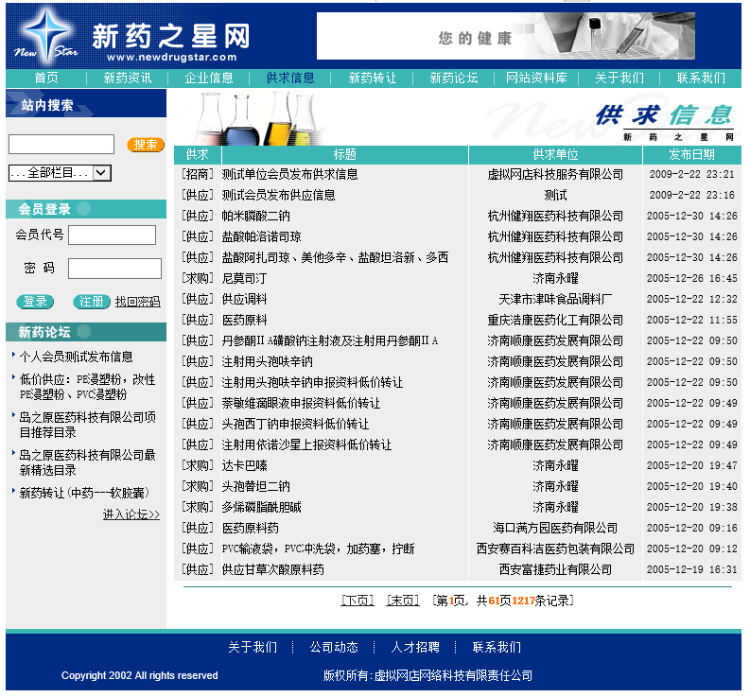Open forum post 低价供应：PE浸塑粉
Image resolution: width=750 pixels, height=697 pixels.
point(87,387)
